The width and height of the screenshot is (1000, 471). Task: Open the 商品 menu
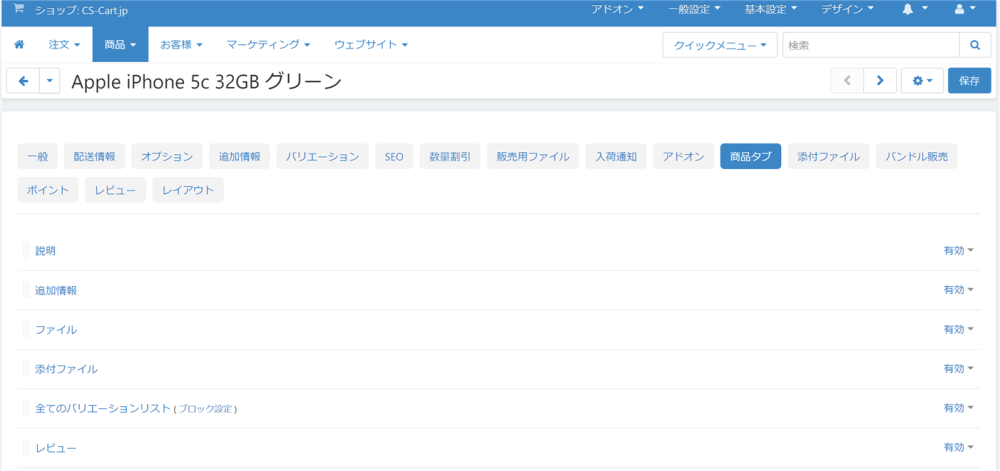coord(121,45)
